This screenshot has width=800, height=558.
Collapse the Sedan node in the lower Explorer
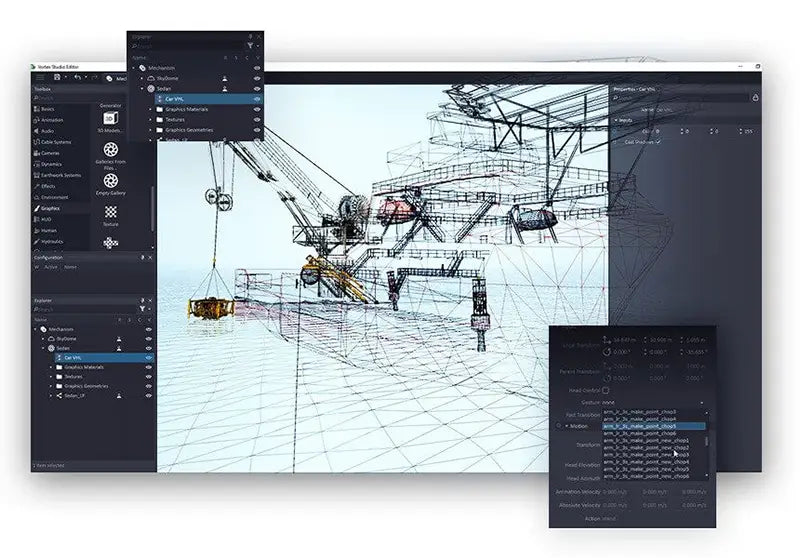coord(43,348)
